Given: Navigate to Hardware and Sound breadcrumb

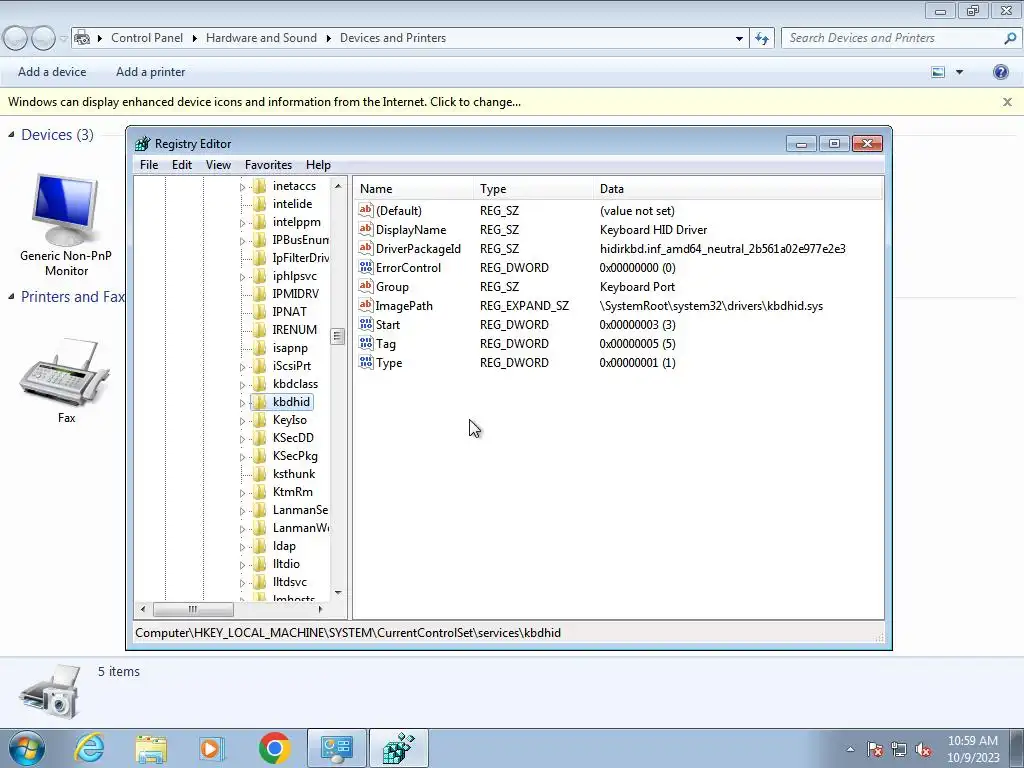Looking at the screenshot, I should pos(261,38).
